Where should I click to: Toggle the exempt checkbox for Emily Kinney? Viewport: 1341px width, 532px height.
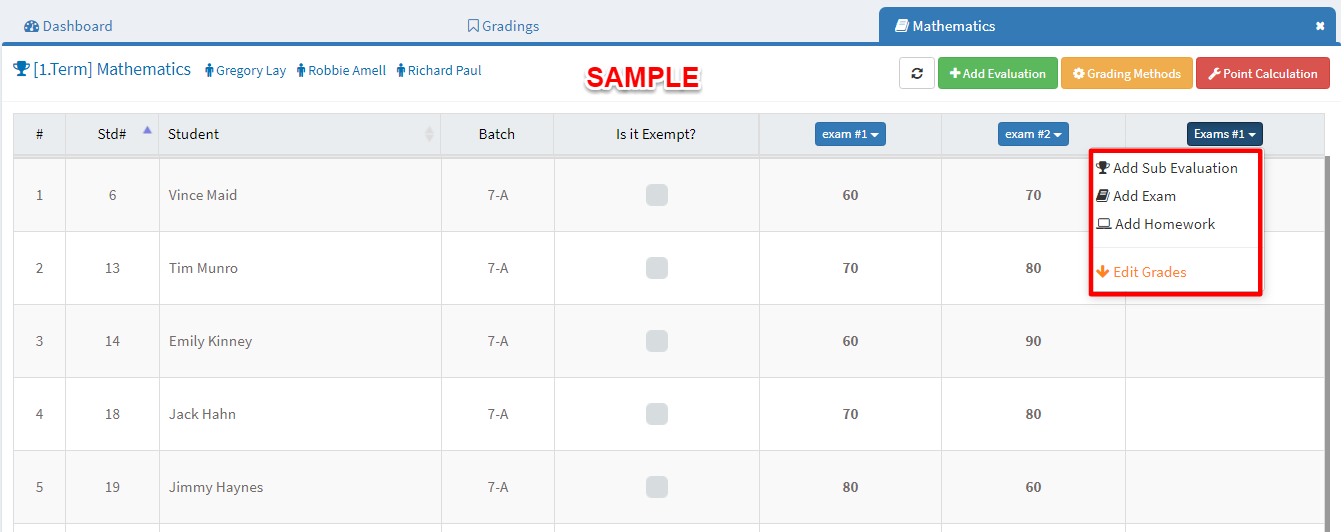(657, 341)
